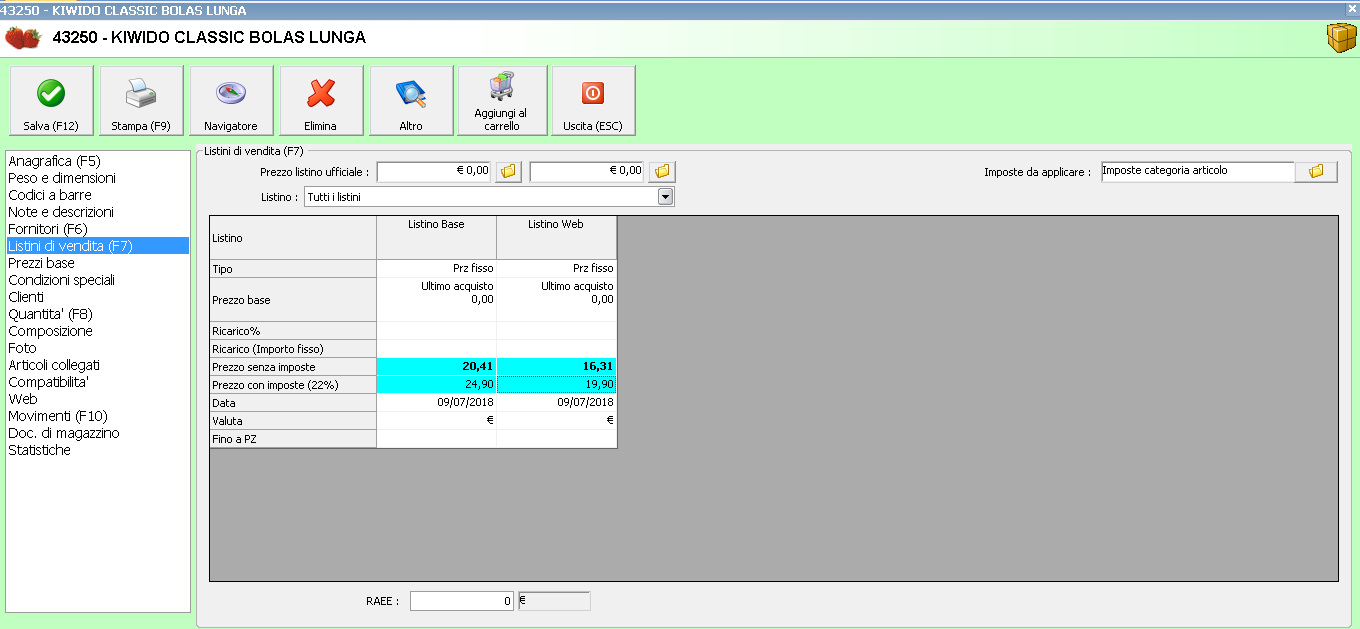Viewport: 1360px width, 629px height.
Task: Click the Prezzo senza imposte row label
Action: click(293, 366)
